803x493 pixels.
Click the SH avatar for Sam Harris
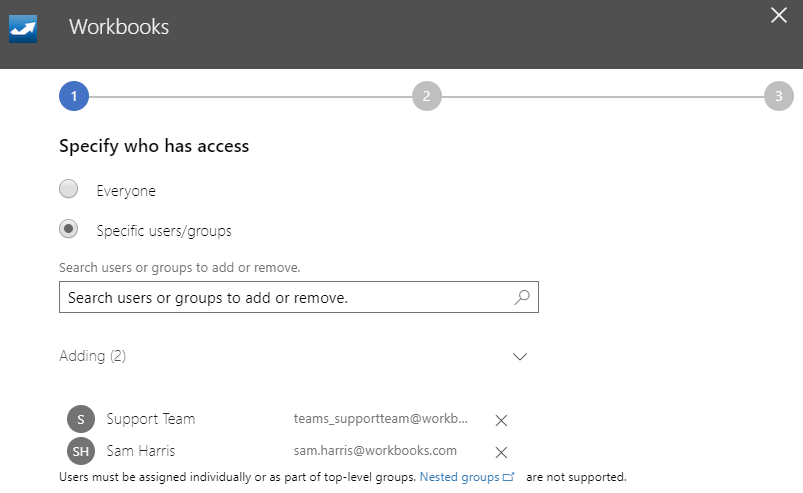coord(81,451)
